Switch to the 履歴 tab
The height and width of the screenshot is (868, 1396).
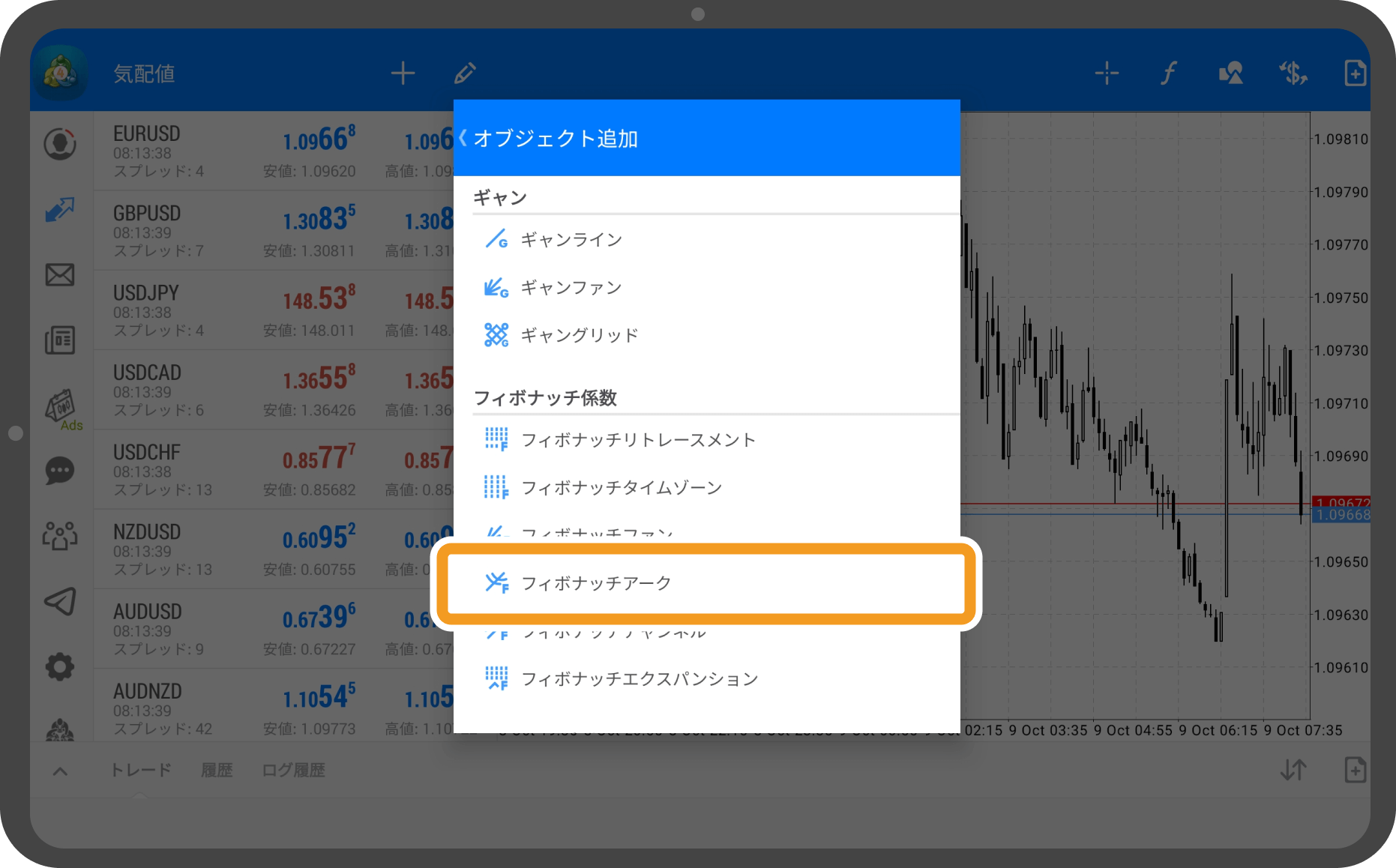216,770
